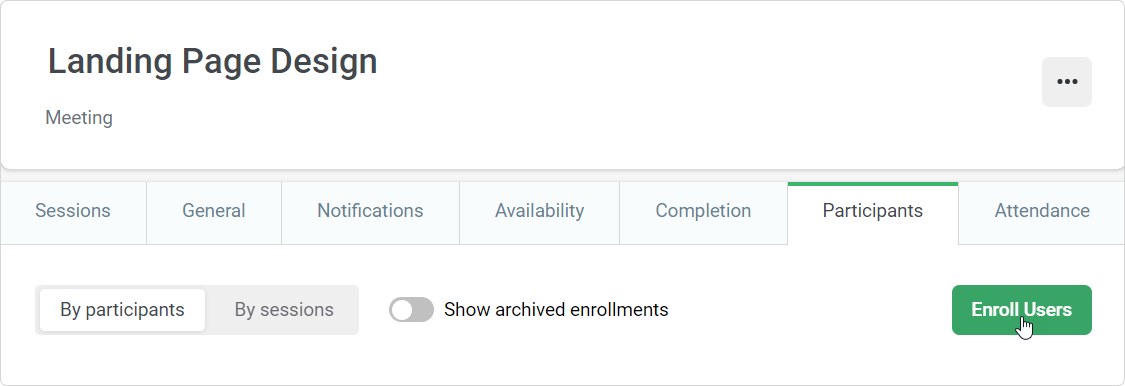
Task: Toggle Show archived enrollments switch
Action: tap(411, 310)
